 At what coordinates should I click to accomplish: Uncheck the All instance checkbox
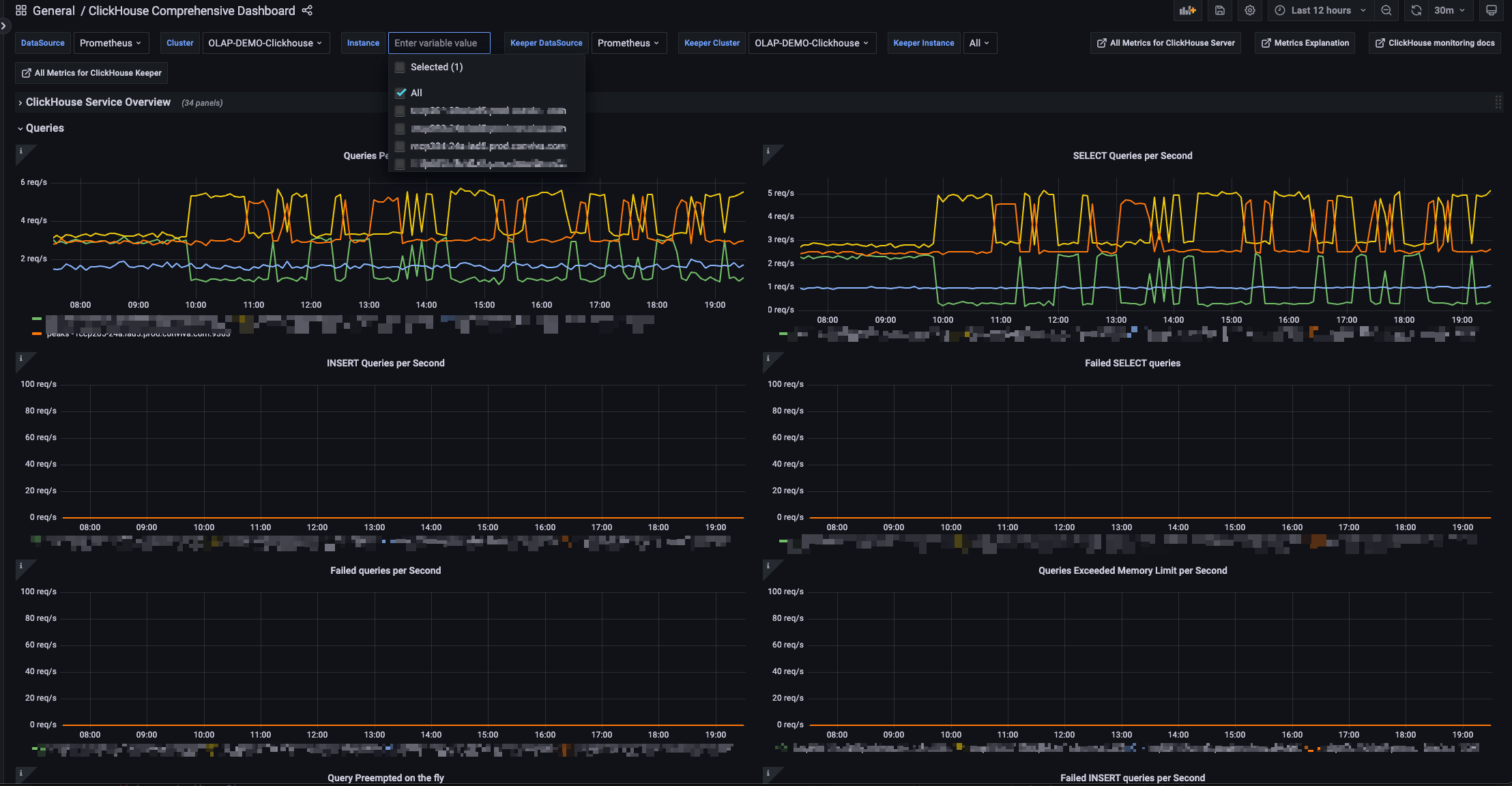pos(401,93)
